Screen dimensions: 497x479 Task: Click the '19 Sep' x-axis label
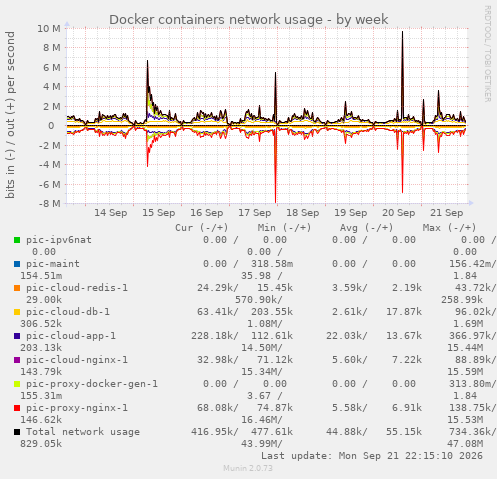click(351, 213)
